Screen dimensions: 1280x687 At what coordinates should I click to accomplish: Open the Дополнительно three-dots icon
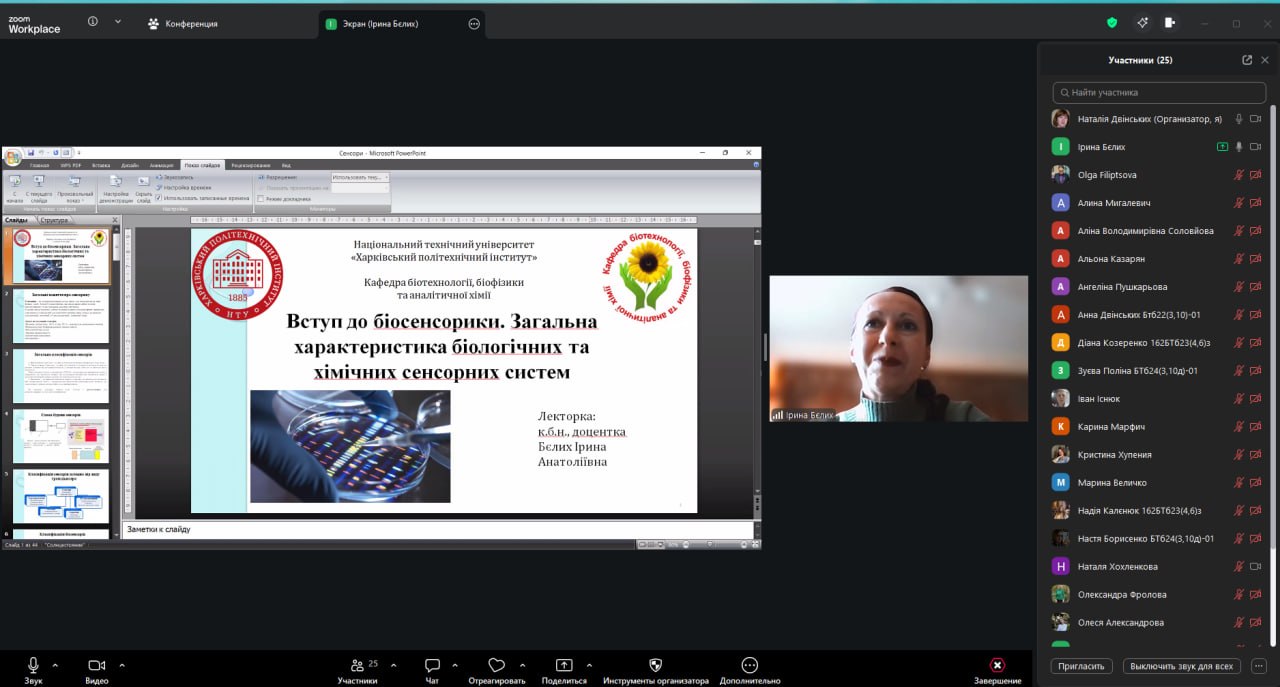tap(750, 665)
